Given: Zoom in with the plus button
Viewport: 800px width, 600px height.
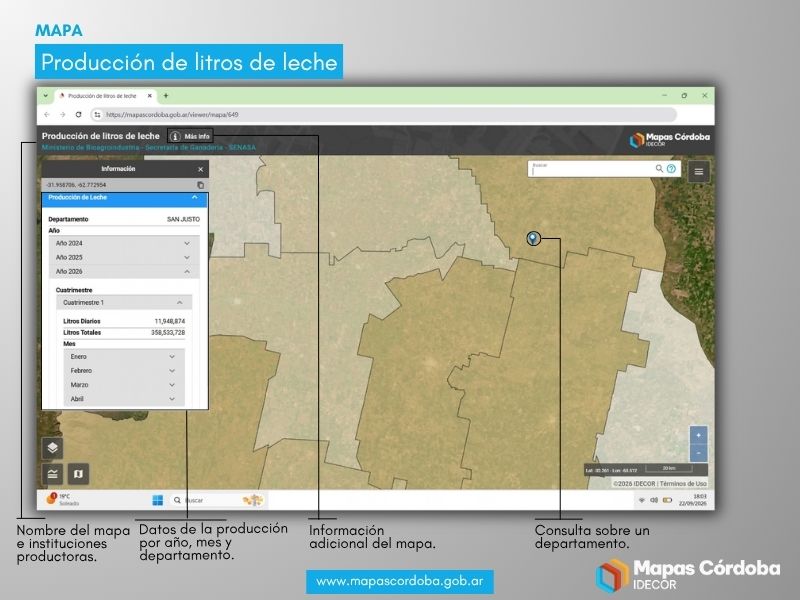Looking at the screenshot, I should 698,435.
